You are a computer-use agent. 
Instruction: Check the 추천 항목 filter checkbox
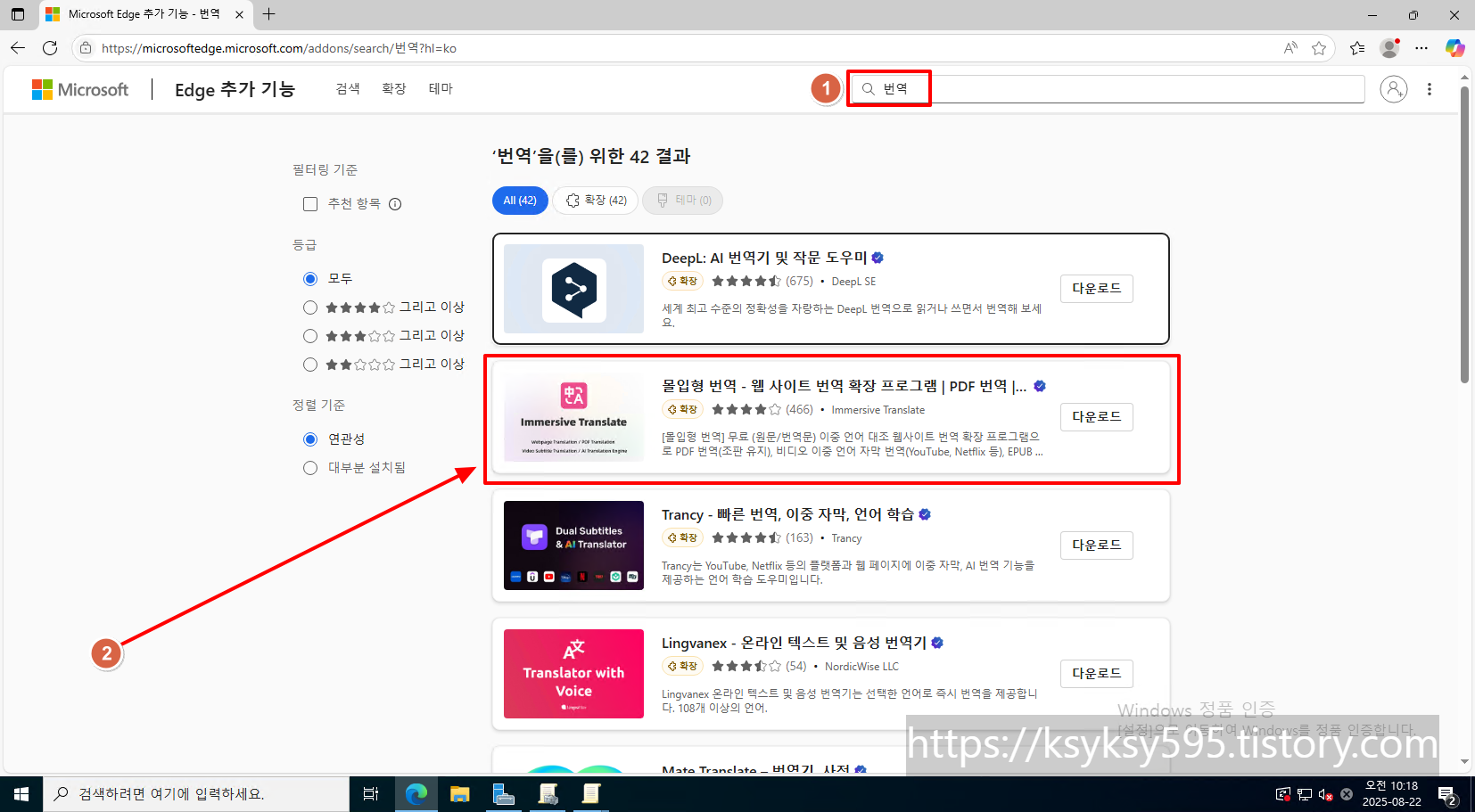310,204
